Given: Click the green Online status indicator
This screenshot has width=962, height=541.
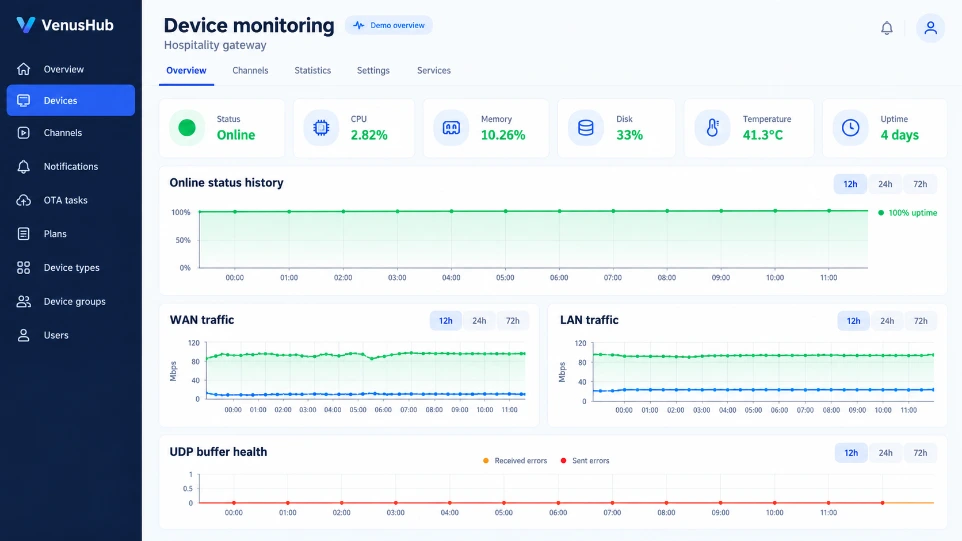Looking at the screenshot, I should (x=187, y=128).
